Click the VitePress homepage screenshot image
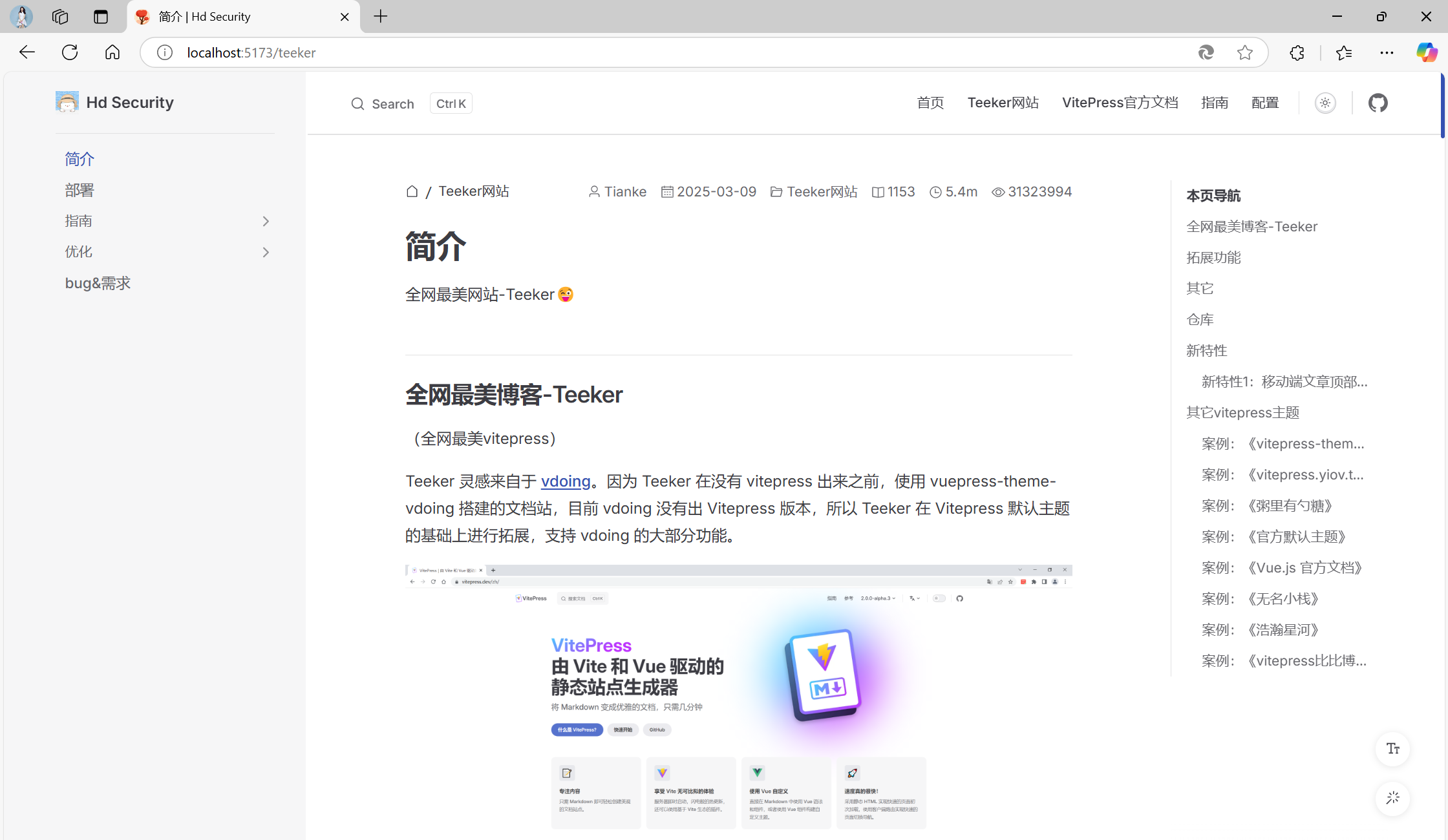The height and width of the screenshot is (840, 1448). [x=738, y=702]
